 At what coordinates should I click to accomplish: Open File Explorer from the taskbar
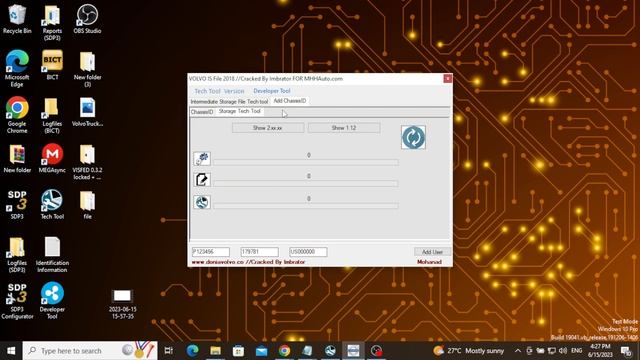point(216,351)
